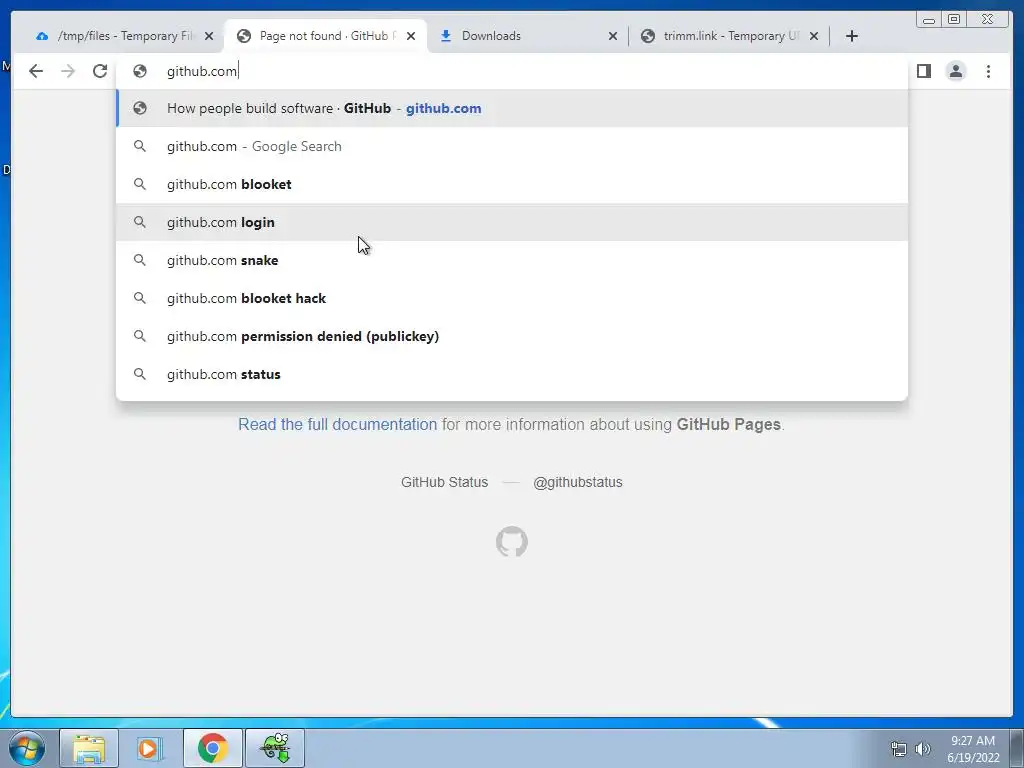Open the volume speaker tray icon

[x=923, y=749]
